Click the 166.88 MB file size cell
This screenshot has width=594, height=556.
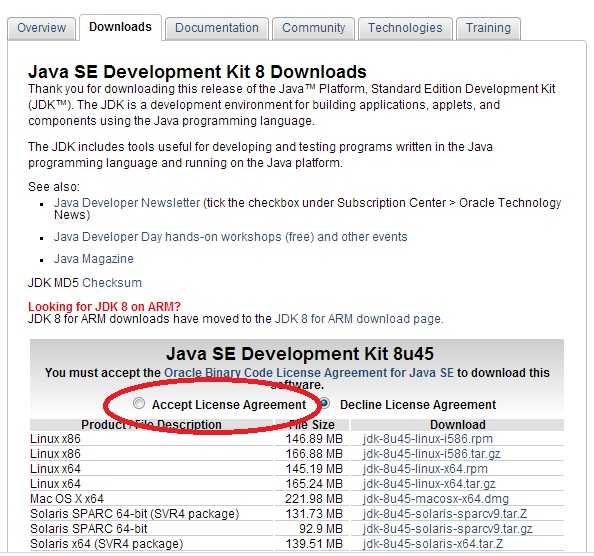click(314, 454)
